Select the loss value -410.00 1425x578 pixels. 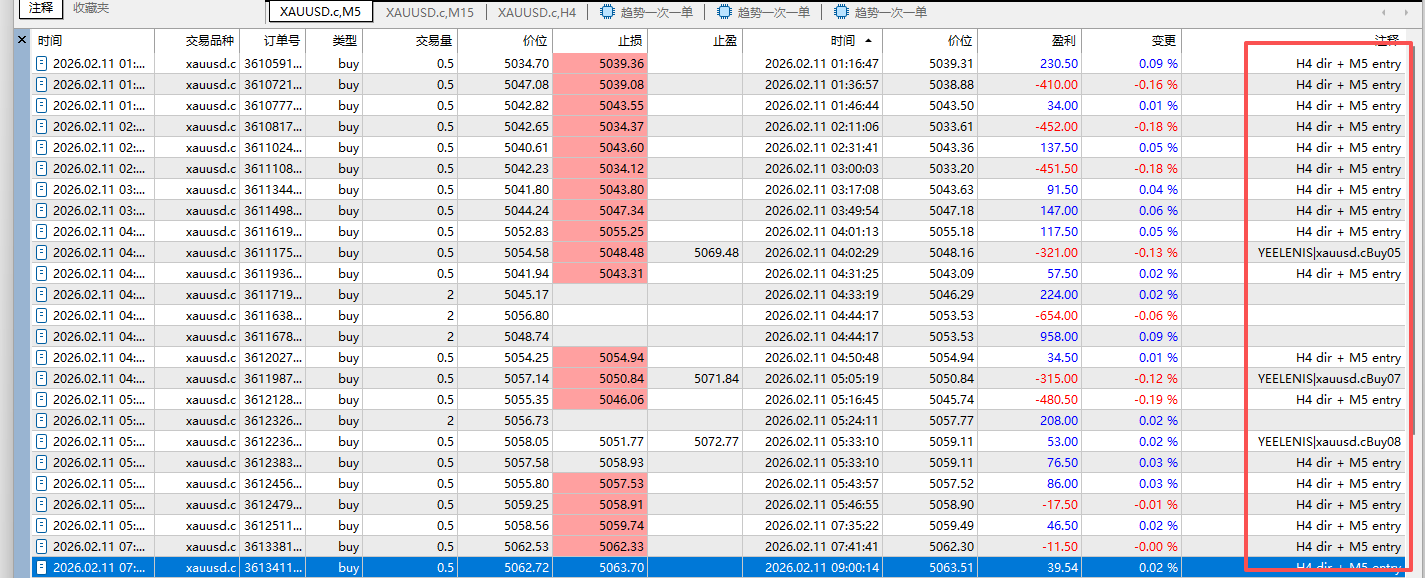1056,84
